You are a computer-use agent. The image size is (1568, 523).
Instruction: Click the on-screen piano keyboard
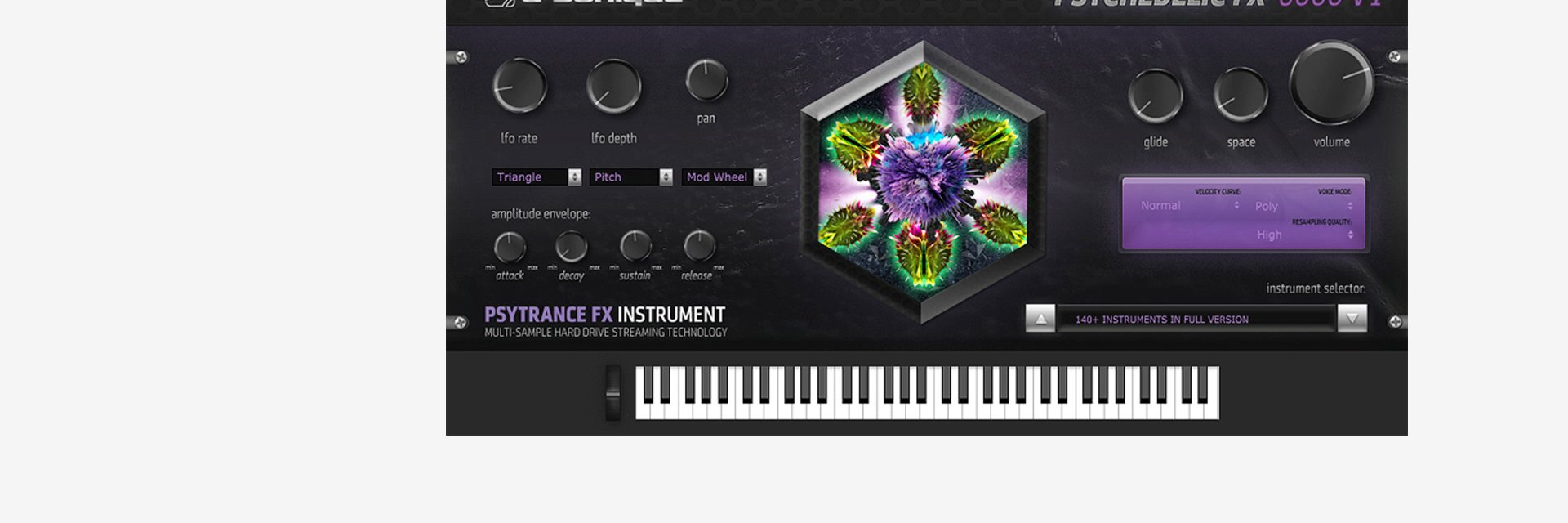coord(927,393)
